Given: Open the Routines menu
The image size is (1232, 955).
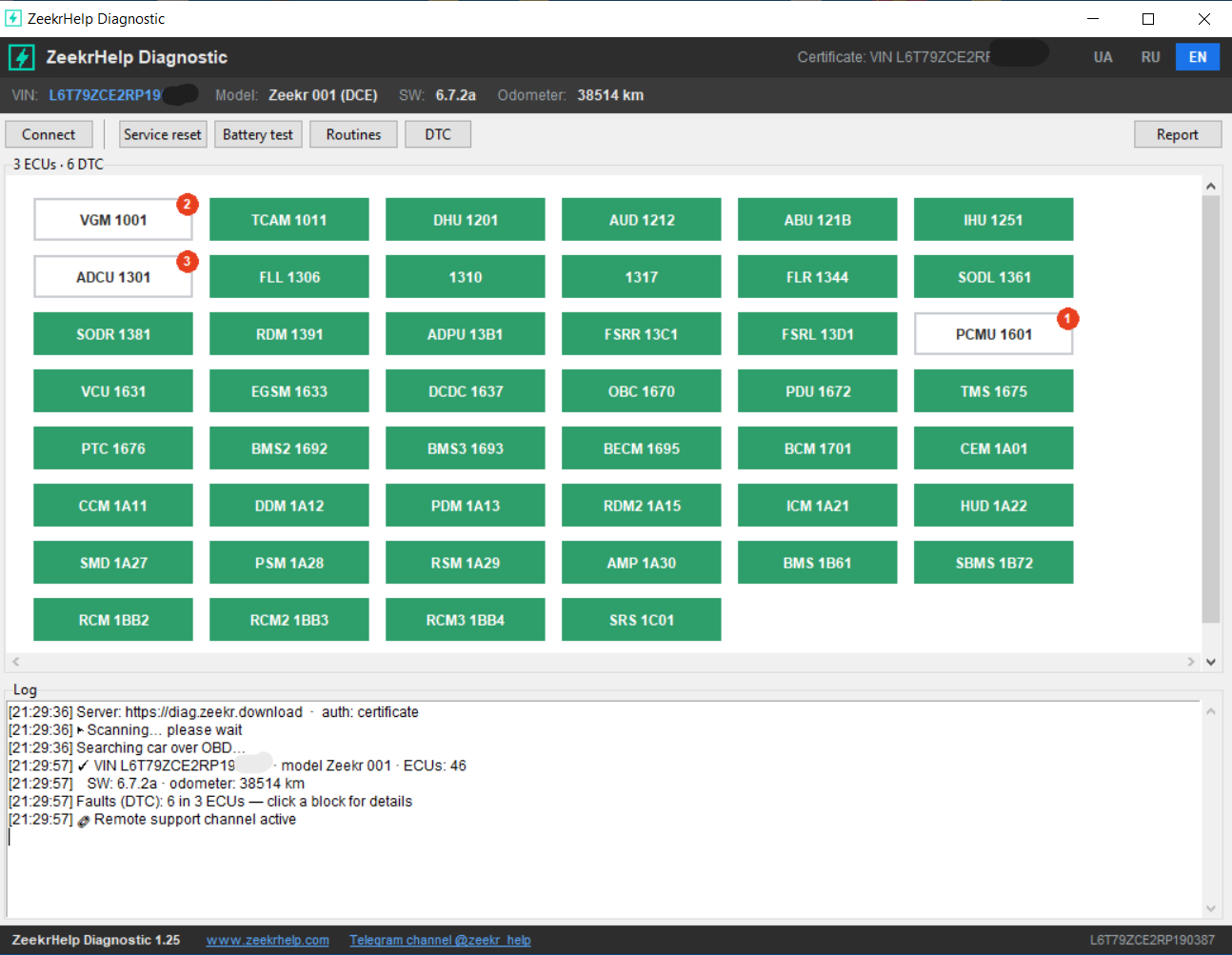Looking at the screenshot, I should point(353,134).
